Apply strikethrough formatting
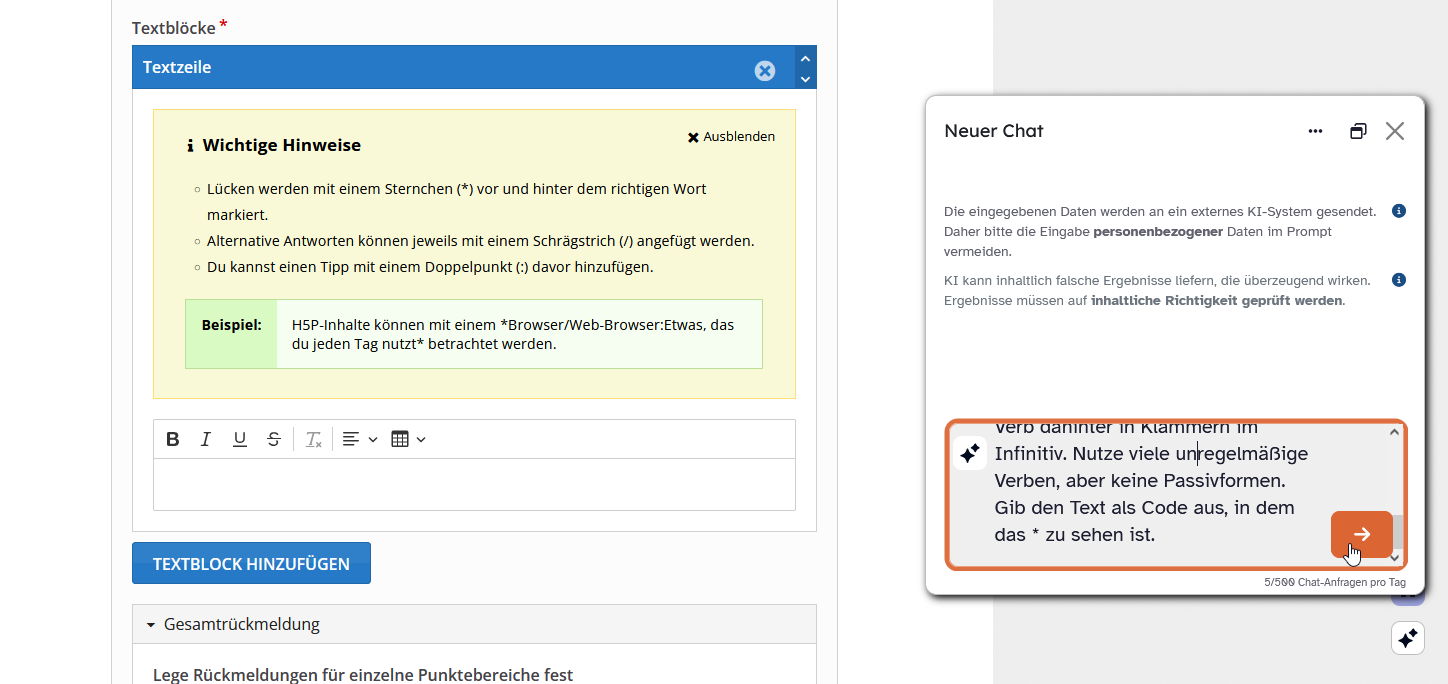This screenshot has width=1448, height=684. click(x=273, y=439)
